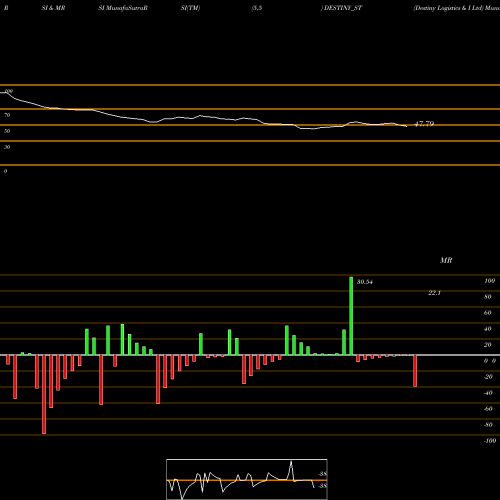The height and width of the screenshot is (500, 500).
Task: Click the 30.54 value beside tallest green bar
Action: coord(365,282)
